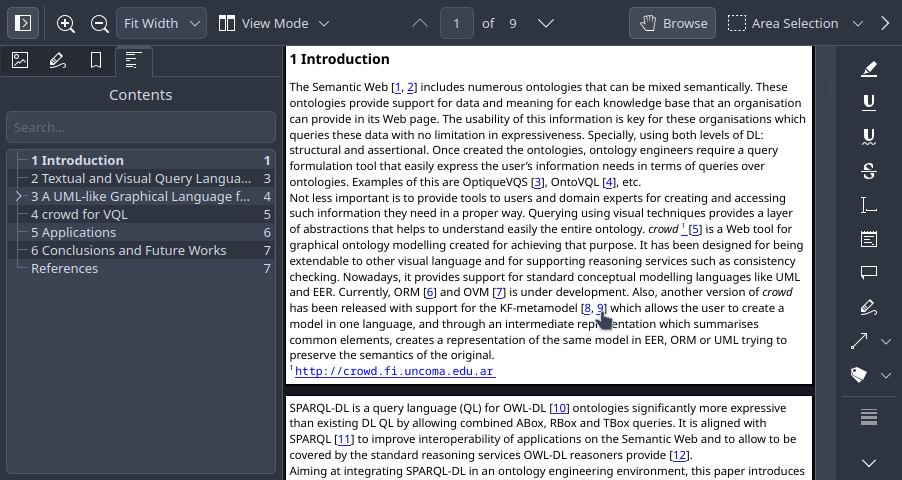The image size is (902, 480).
Task: Enable the Browse tool
Action: click(x=672, y=23)
